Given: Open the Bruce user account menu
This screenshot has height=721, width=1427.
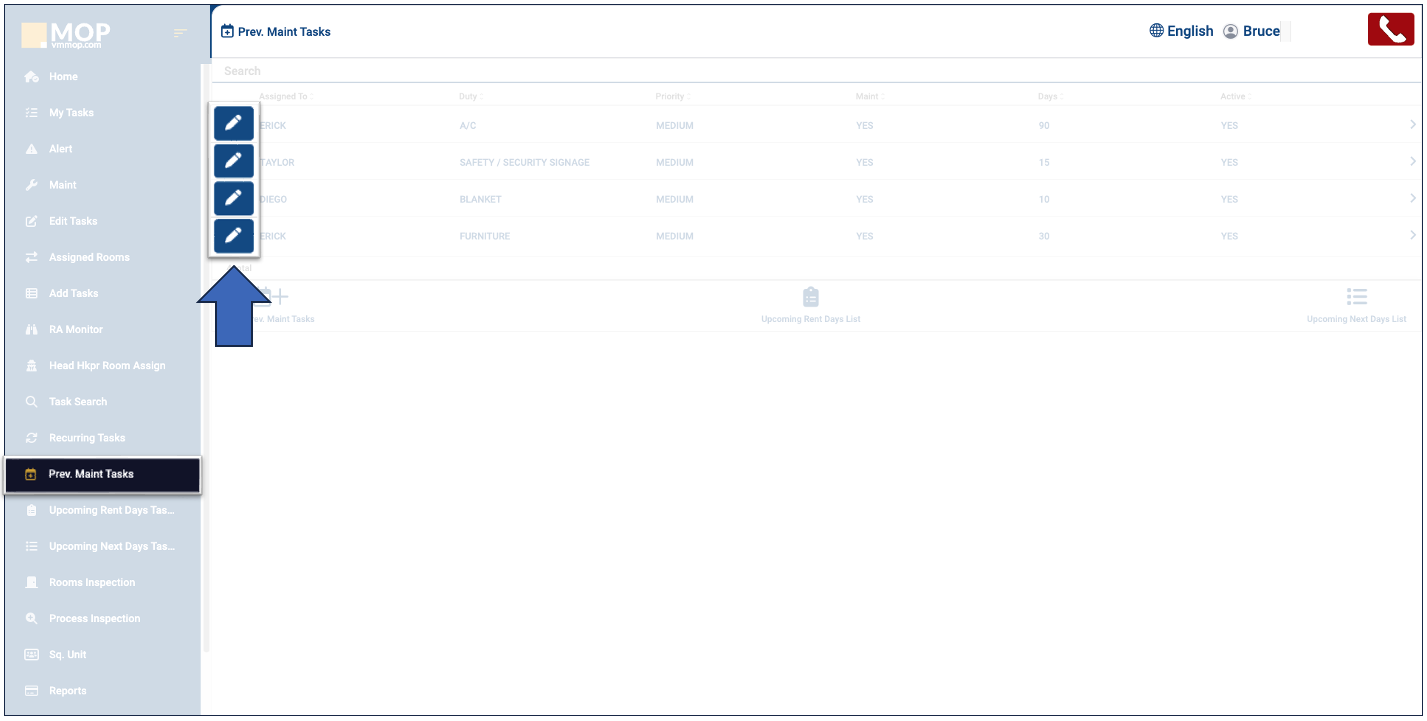Looking at the screenshot, I should [1251, 31].
